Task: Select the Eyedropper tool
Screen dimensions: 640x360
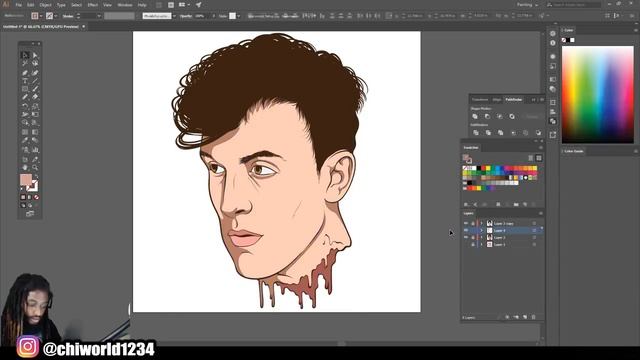Action: click(25, 140)
